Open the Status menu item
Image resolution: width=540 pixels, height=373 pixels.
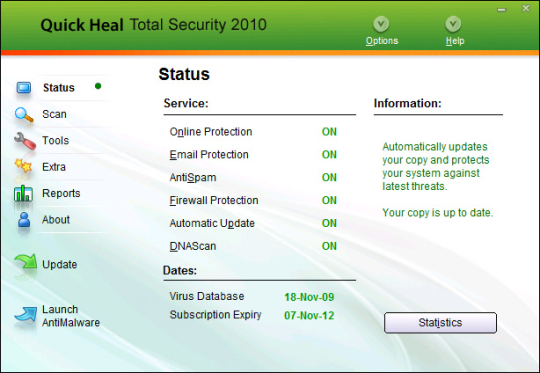click(59, 88)
